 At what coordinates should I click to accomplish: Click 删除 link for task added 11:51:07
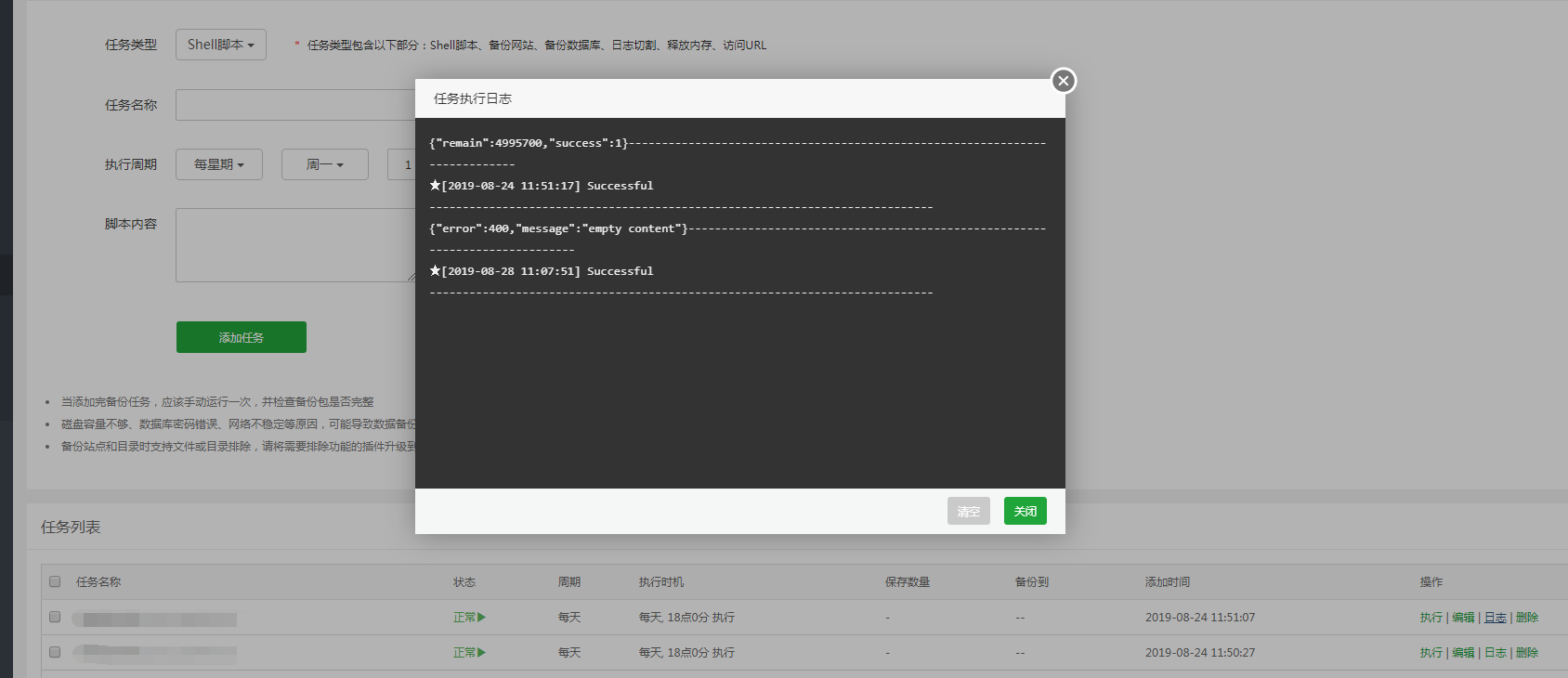pos(1527,617)
